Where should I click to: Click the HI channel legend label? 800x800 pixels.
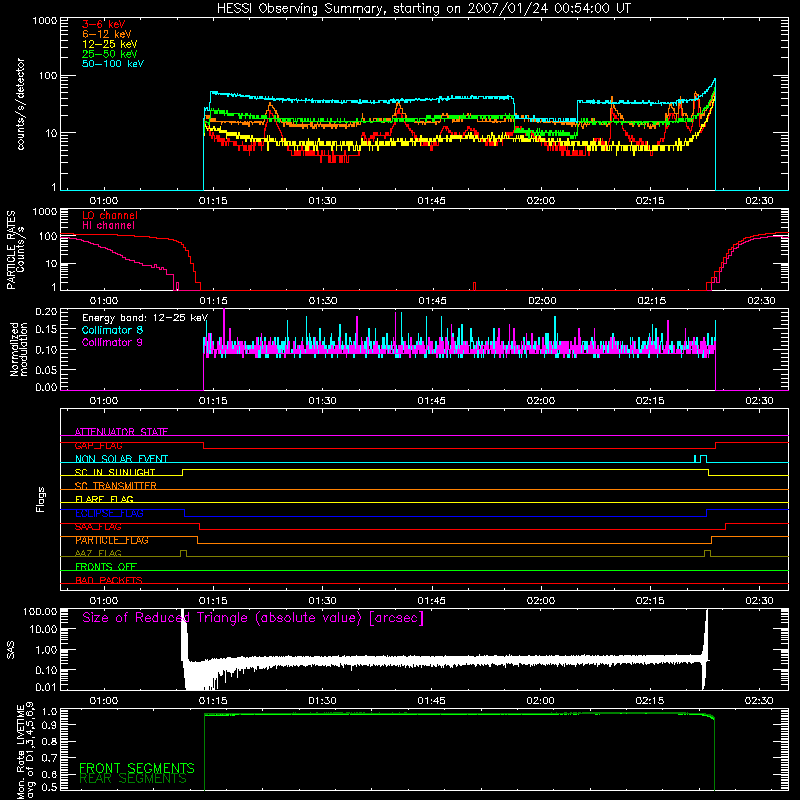point(108,226)
